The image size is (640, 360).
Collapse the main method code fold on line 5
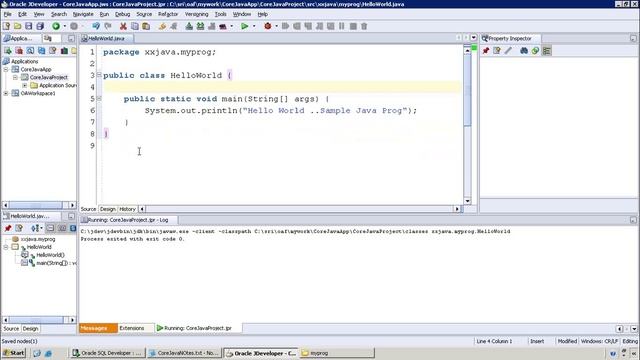99,98
